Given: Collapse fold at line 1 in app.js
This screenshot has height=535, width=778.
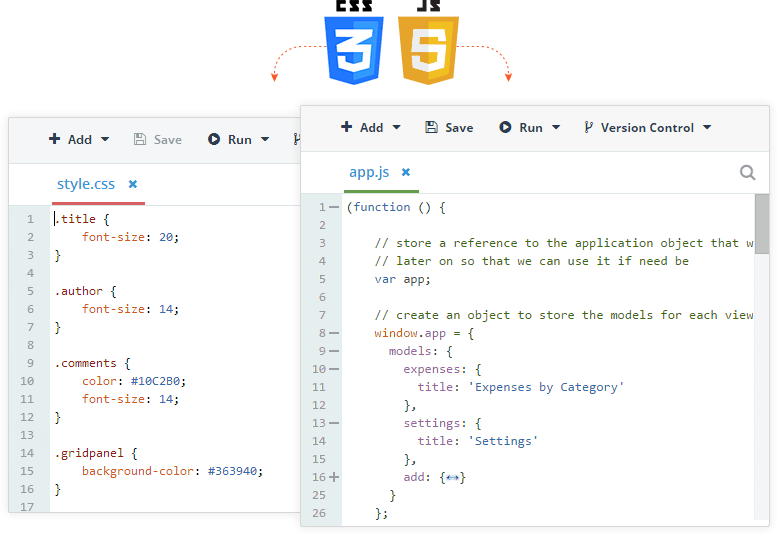Looking at the screenshot, I should point(334,207).
